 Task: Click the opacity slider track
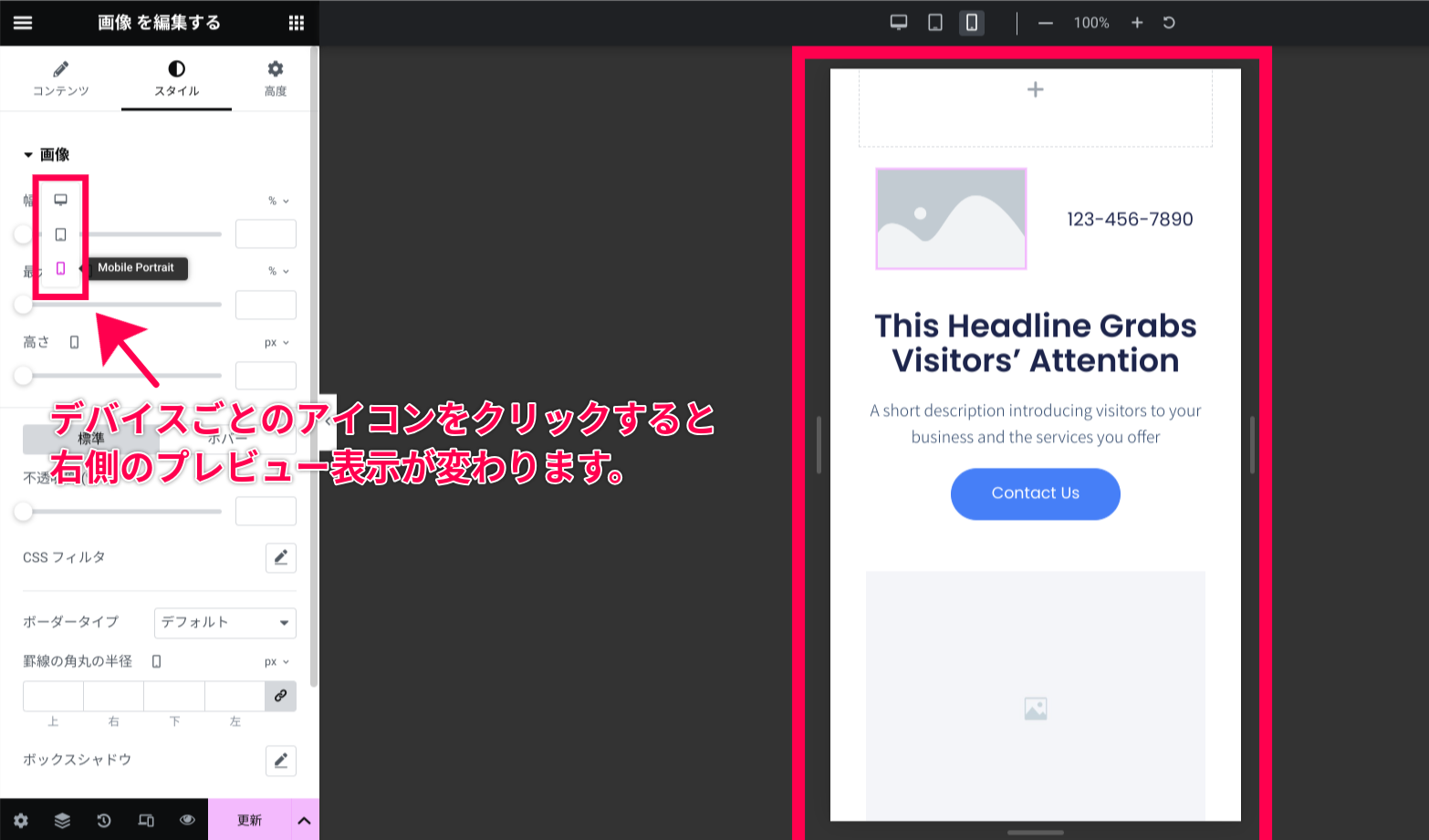(x=122, y=512)
